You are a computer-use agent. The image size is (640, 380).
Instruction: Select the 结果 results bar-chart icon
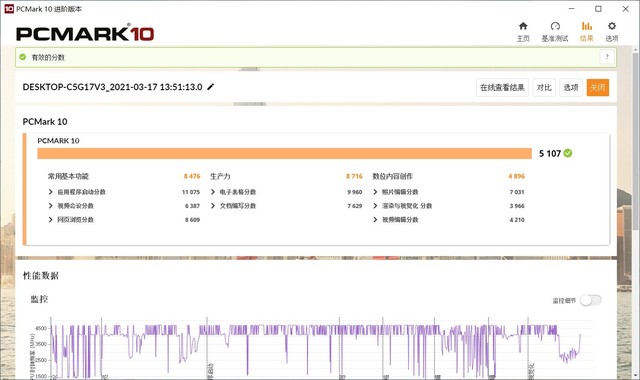(587, 26)
